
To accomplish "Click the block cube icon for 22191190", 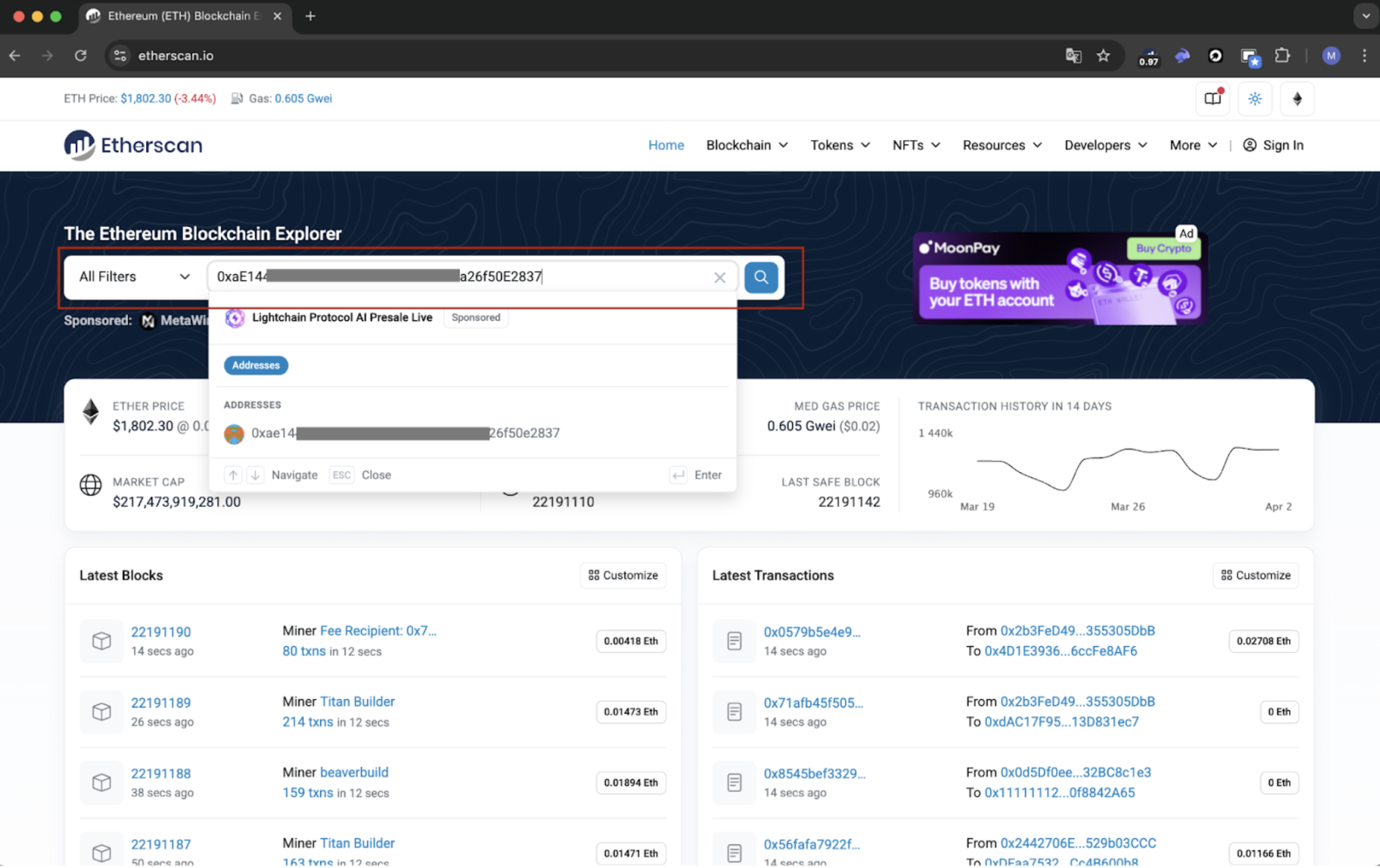I will [x=101, y=641].
